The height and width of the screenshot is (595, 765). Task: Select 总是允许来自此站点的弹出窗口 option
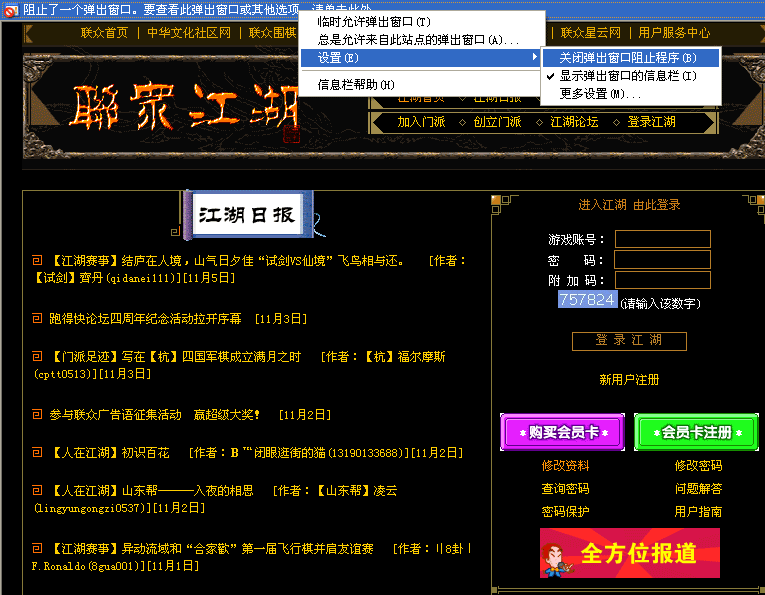(418, 40)
